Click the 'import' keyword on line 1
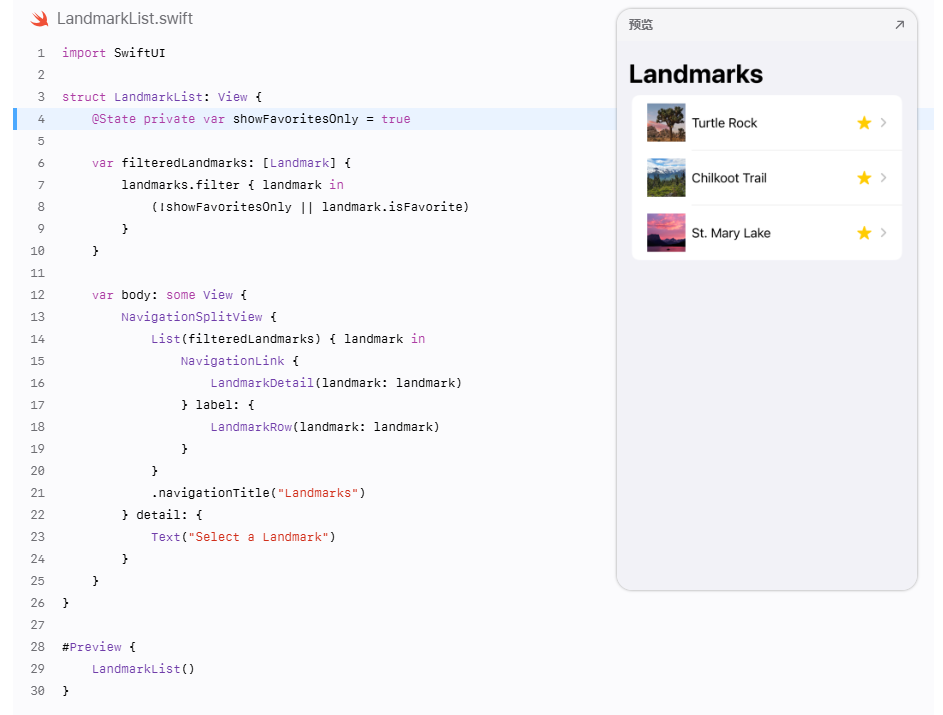943x715 pixels. point(84,53)
